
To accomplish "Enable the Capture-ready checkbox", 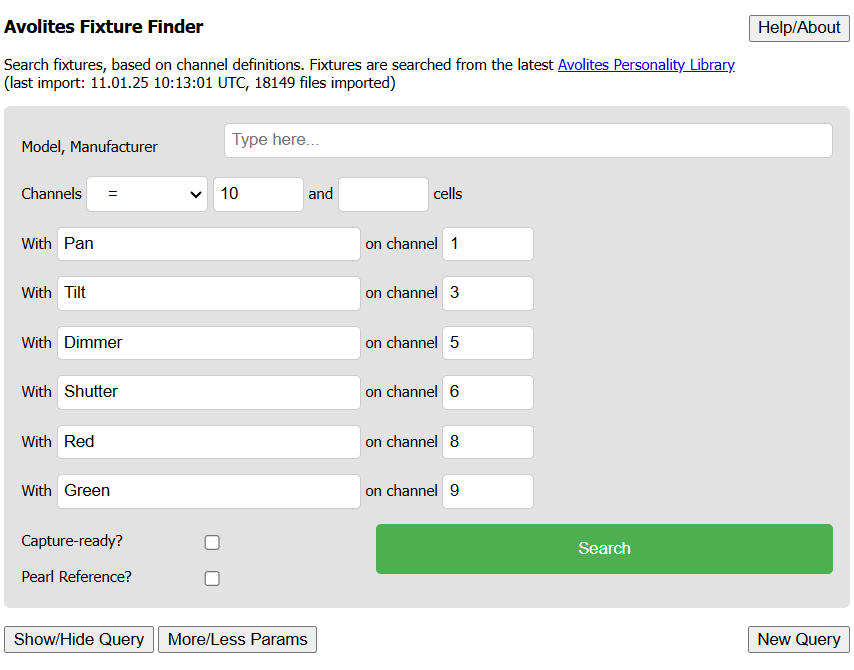I will [211, 541].
